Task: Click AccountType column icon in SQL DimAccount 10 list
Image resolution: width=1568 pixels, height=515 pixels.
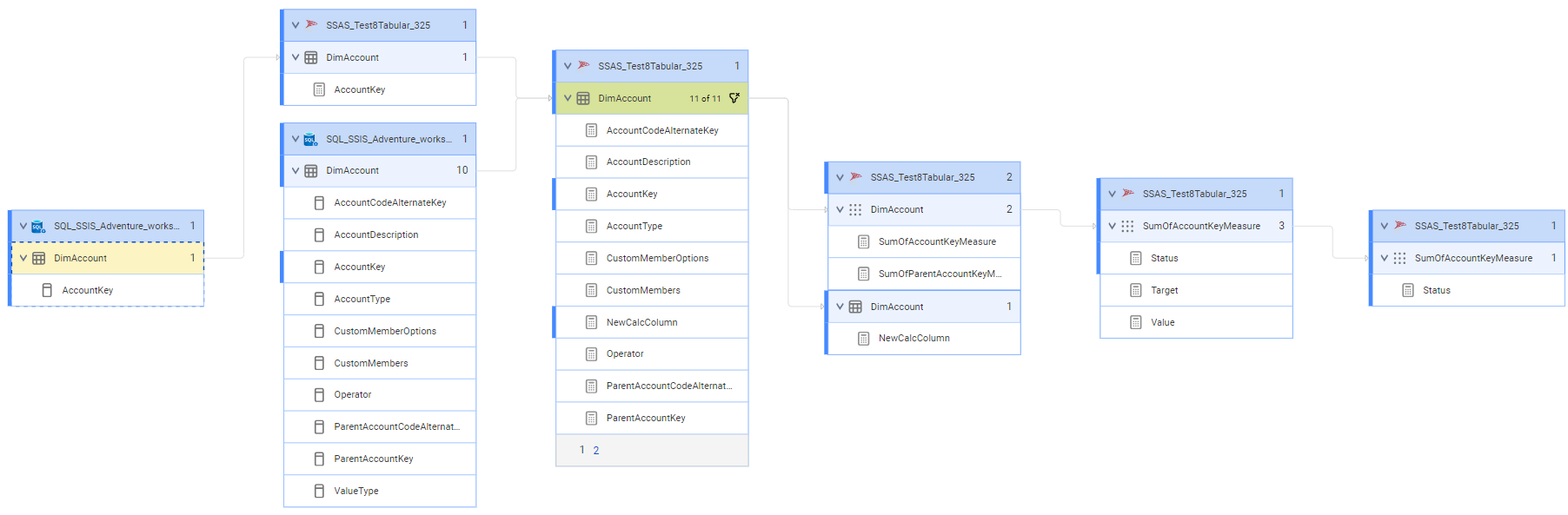Action: (x=319, y=299)
